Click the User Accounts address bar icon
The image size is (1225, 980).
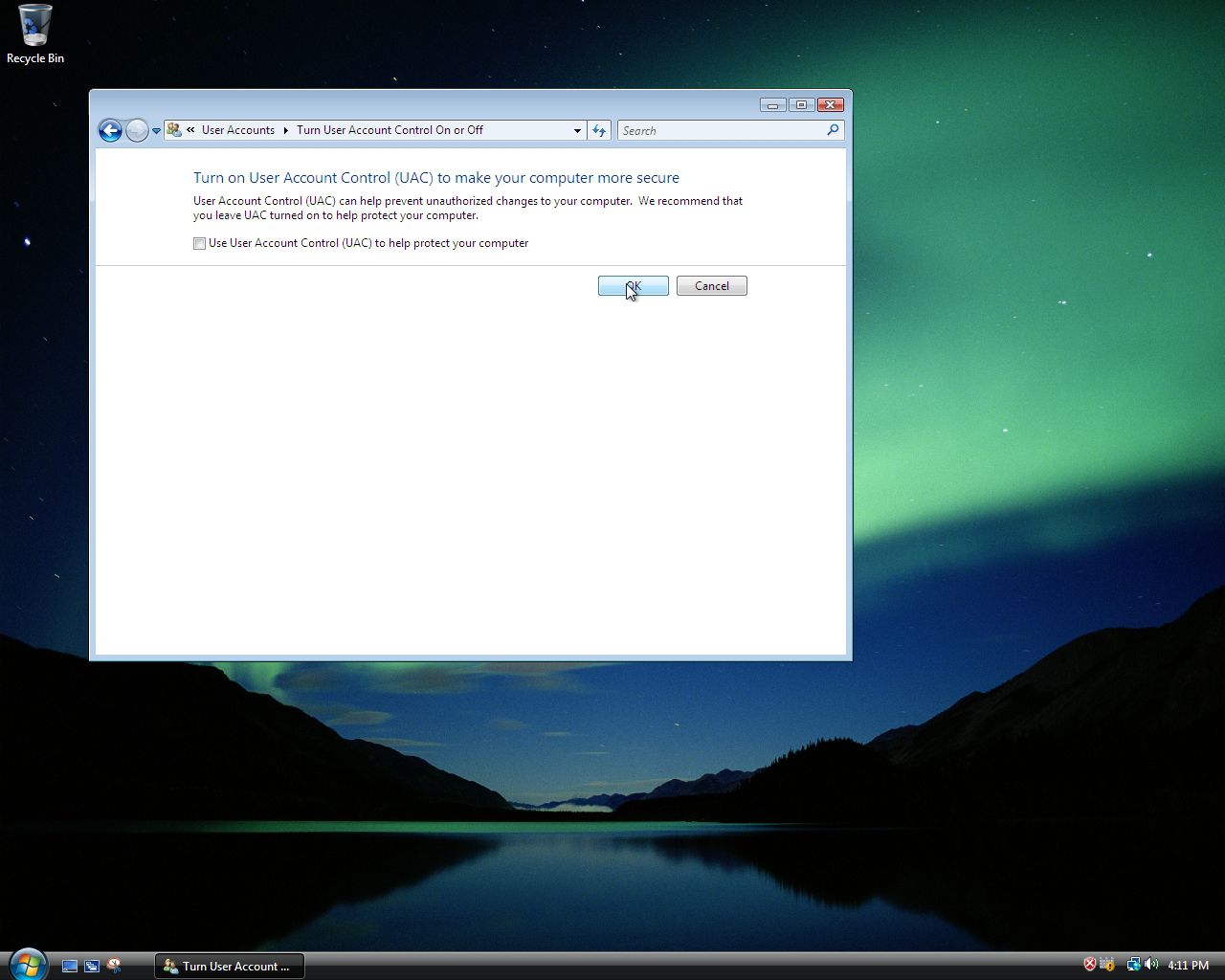174,130
